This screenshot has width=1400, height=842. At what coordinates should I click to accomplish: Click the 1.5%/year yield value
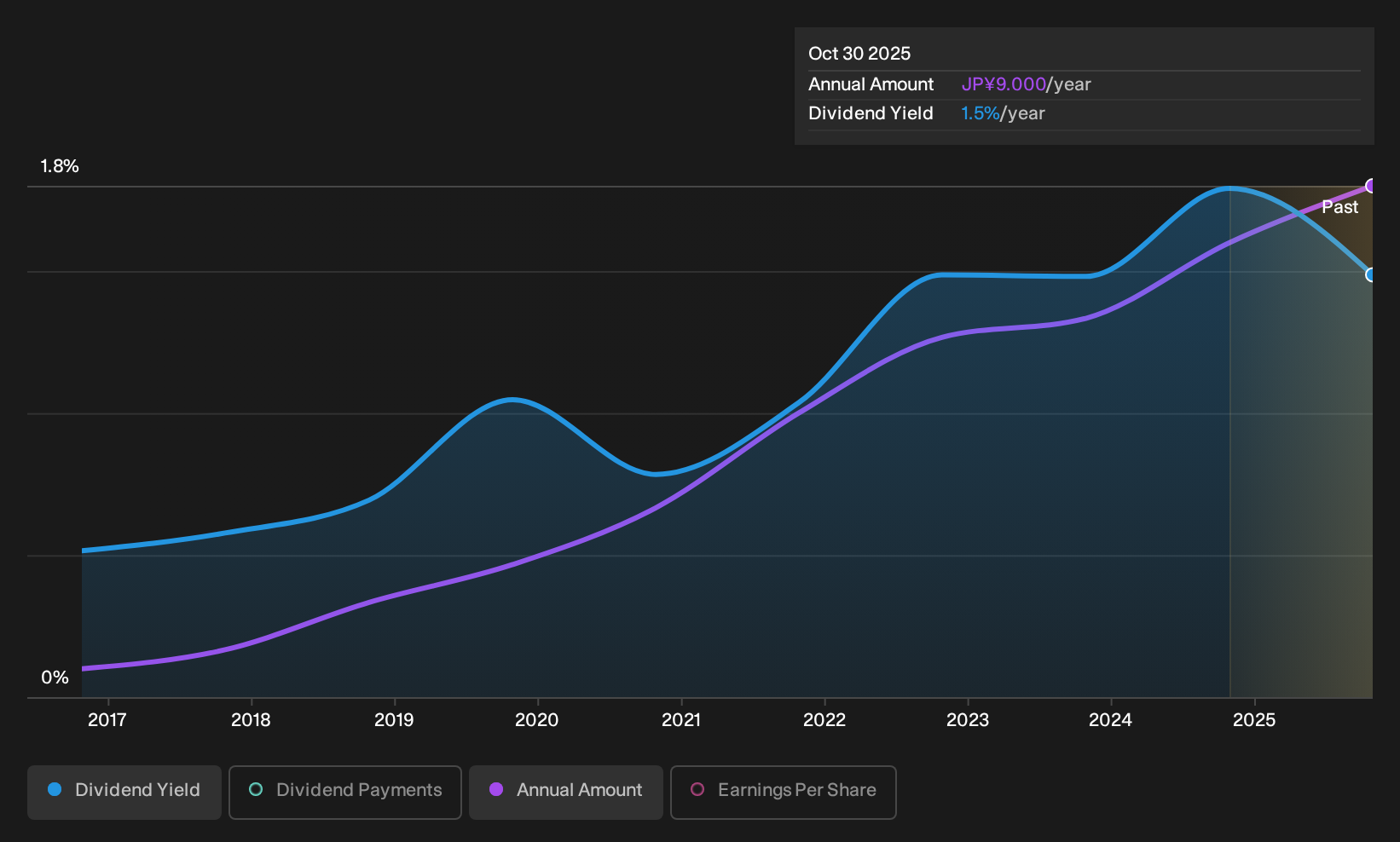tap(1003, 113)
